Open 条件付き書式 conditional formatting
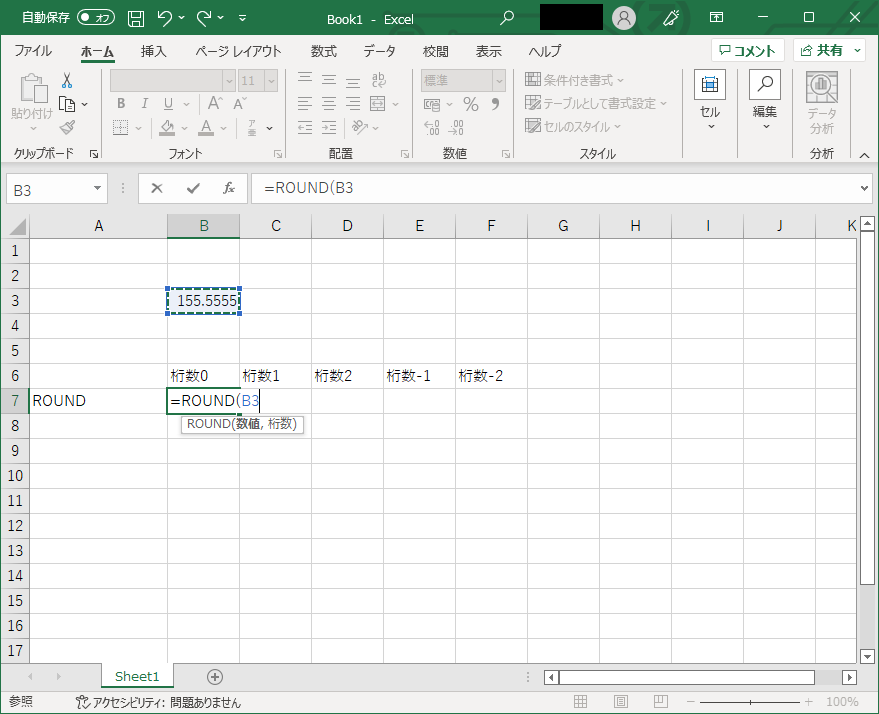This screenshot has height=714, width=879. point(574,80)
